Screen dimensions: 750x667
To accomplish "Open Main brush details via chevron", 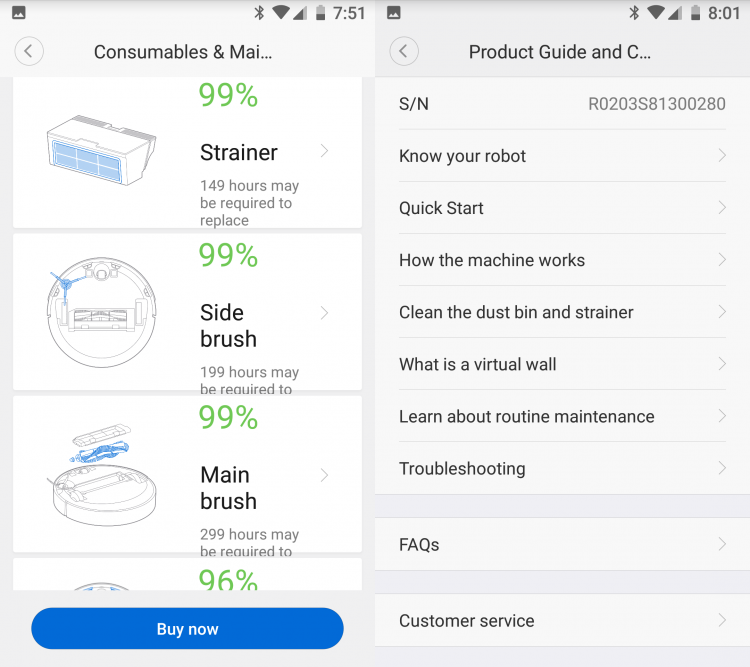I will pos(324,475).
